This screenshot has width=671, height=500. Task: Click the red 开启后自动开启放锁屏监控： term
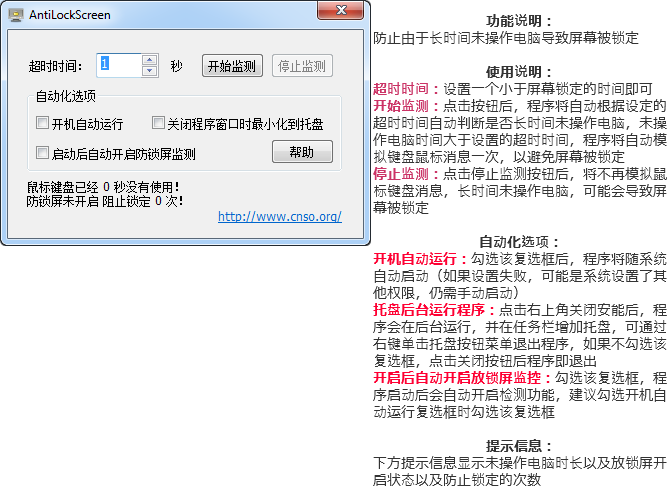click(x=463, y=378)
